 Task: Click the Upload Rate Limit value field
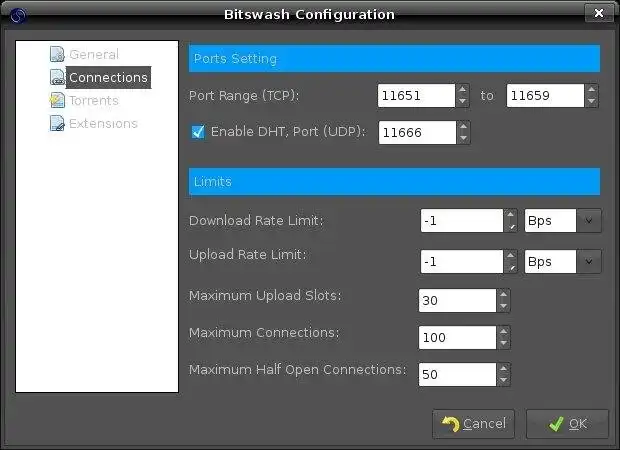click(462, 261)
